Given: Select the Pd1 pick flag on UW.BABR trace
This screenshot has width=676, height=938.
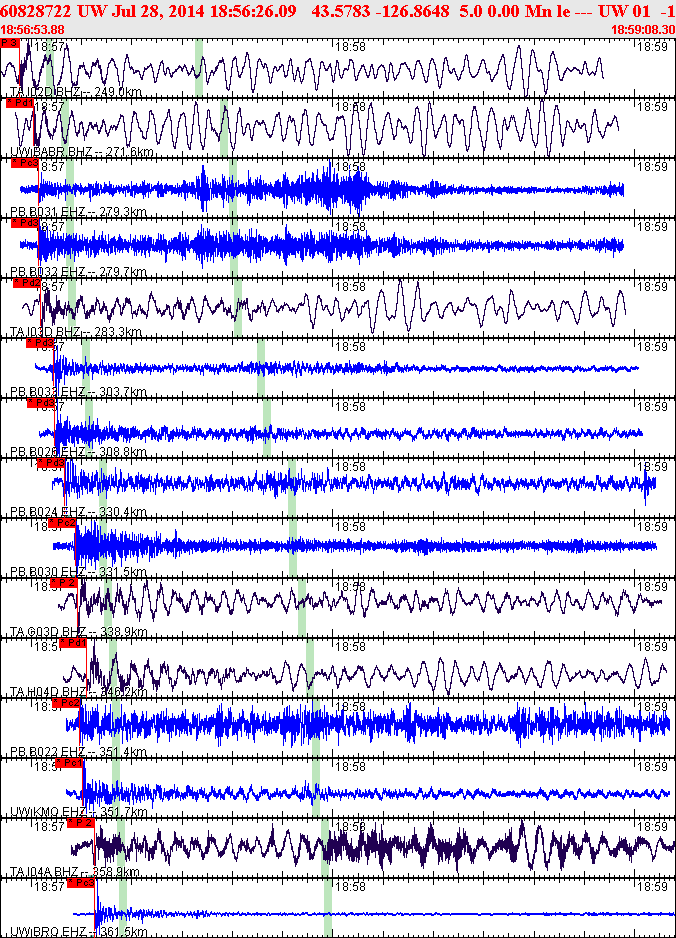Looking at the screenshot, I should pos(20,103).
